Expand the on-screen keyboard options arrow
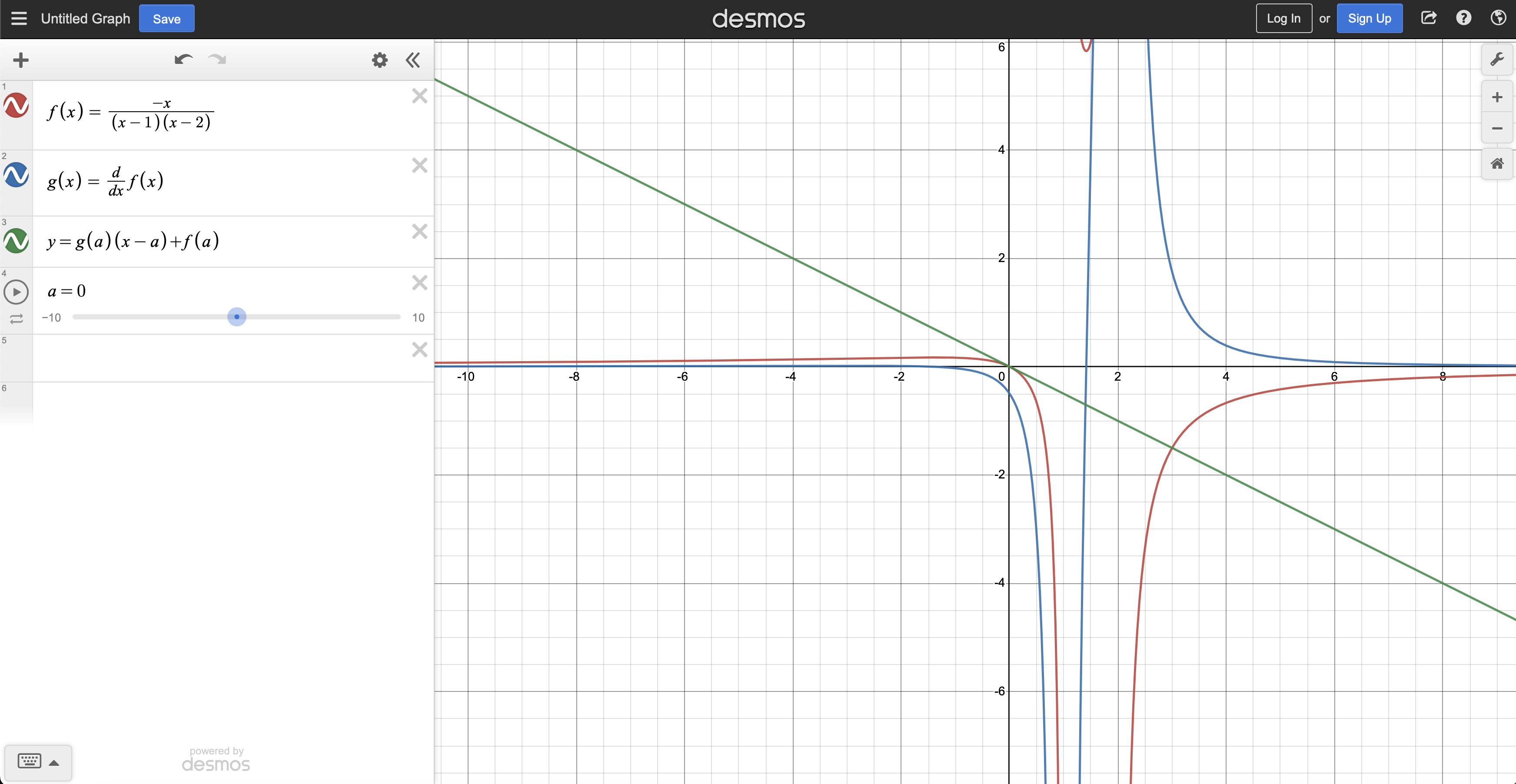Viewport: 1516px width, 784px height. [x=55, y=762]
